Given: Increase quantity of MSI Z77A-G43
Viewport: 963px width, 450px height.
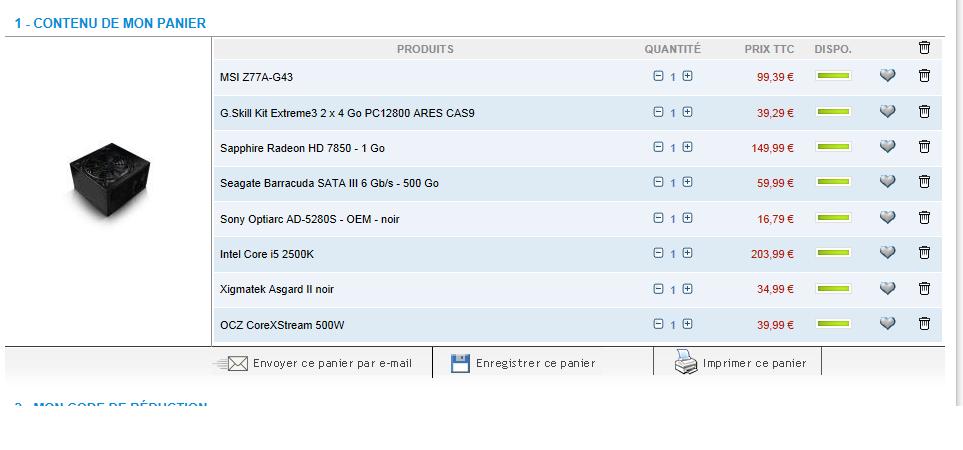Looking at the screenshot, I should coord(687,76).
